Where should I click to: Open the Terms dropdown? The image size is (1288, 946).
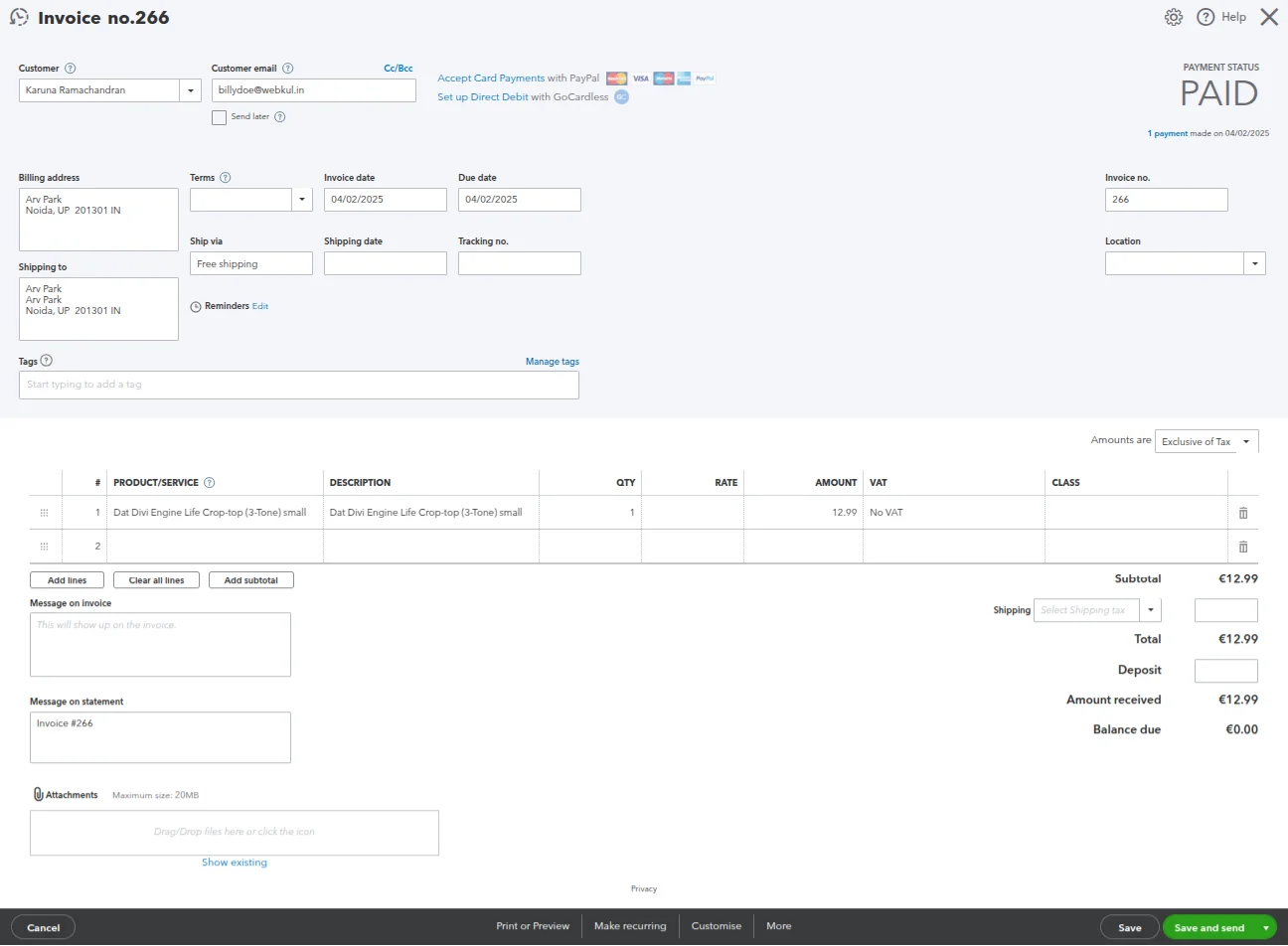point(301,200)
